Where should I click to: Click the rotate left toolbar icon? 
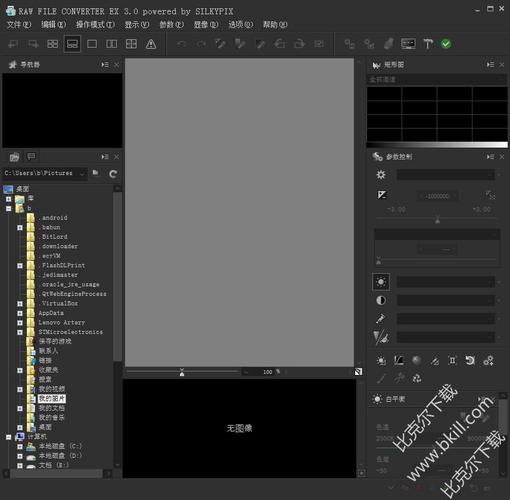[280, 44]
